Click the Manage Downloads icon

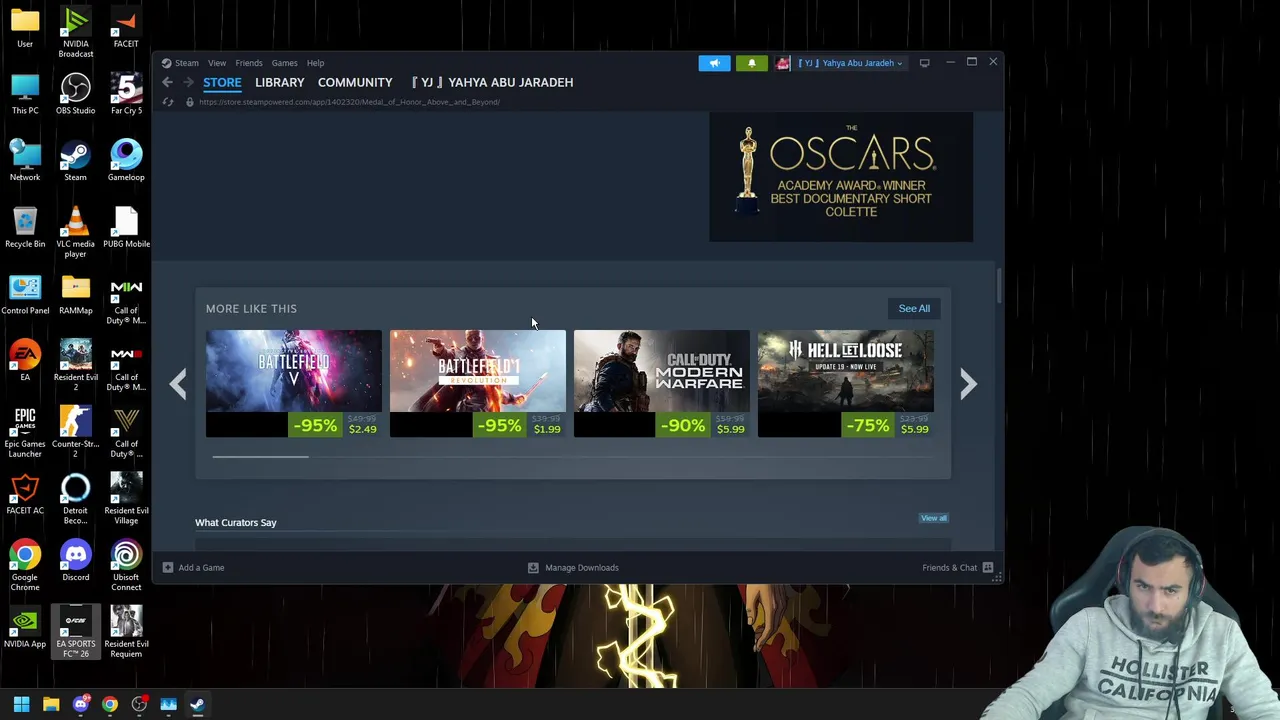pos(533,567)
